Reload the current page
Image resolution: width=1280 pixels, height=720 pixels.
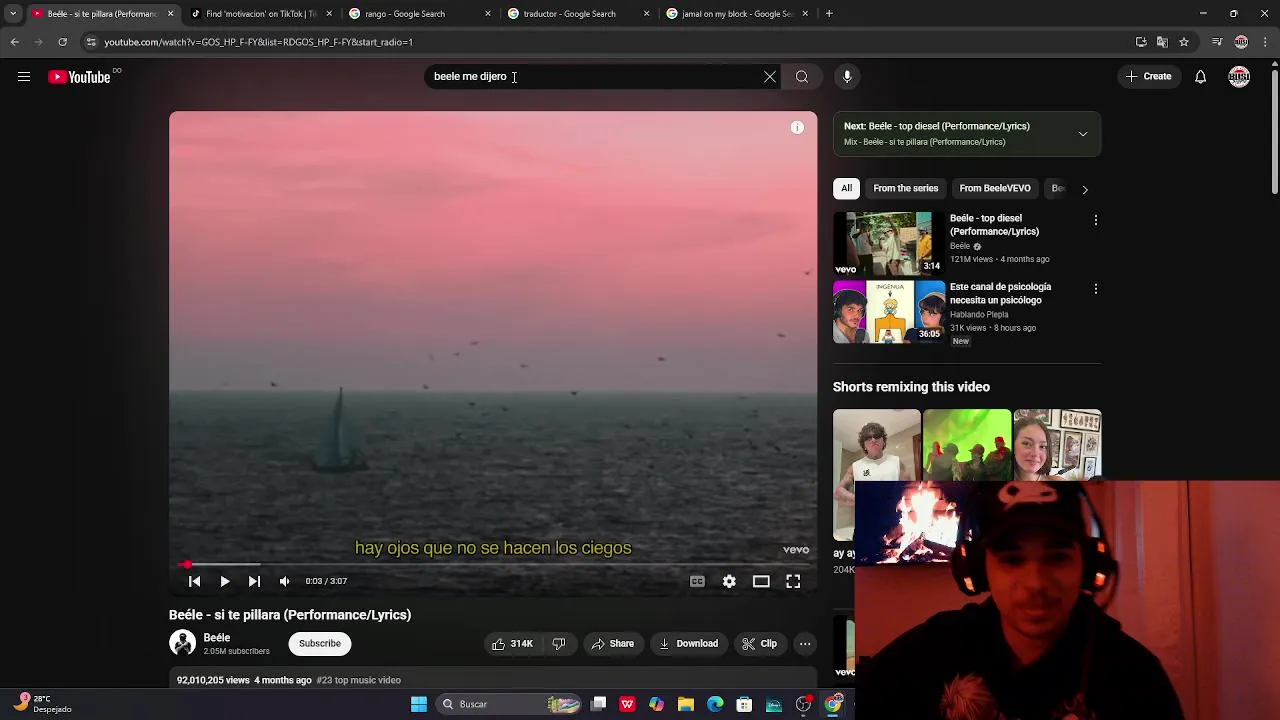tap(62, 42)
